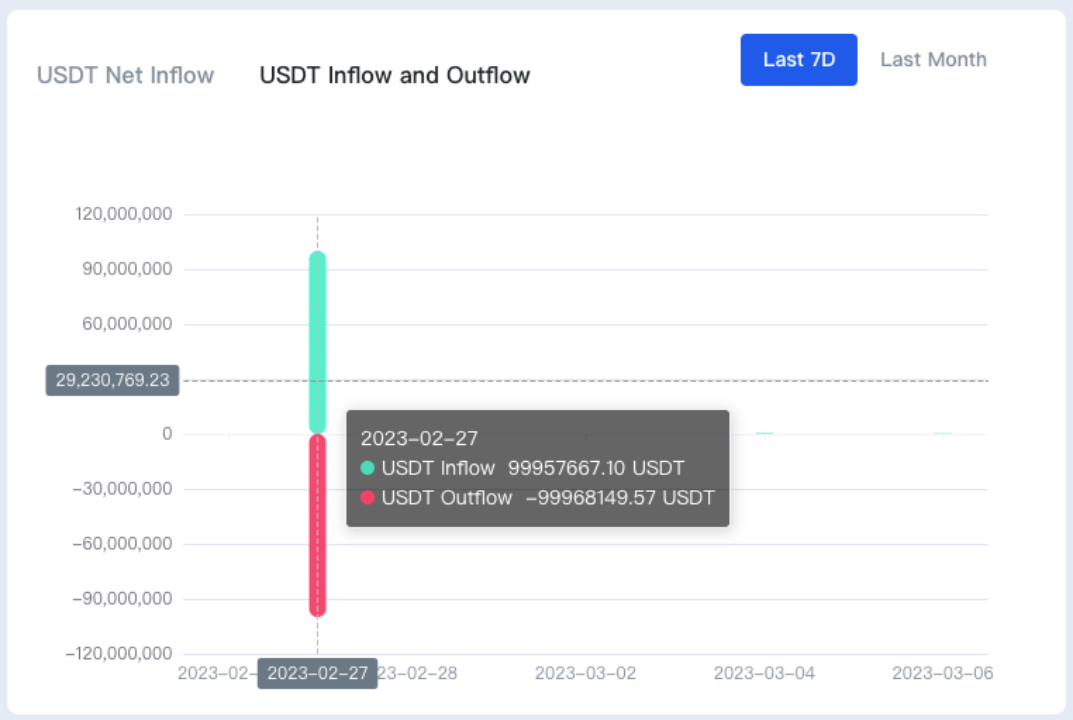Click the 29,230,769.23 y-axis value tag
The image size is (1073, 720).
point(112,380)
